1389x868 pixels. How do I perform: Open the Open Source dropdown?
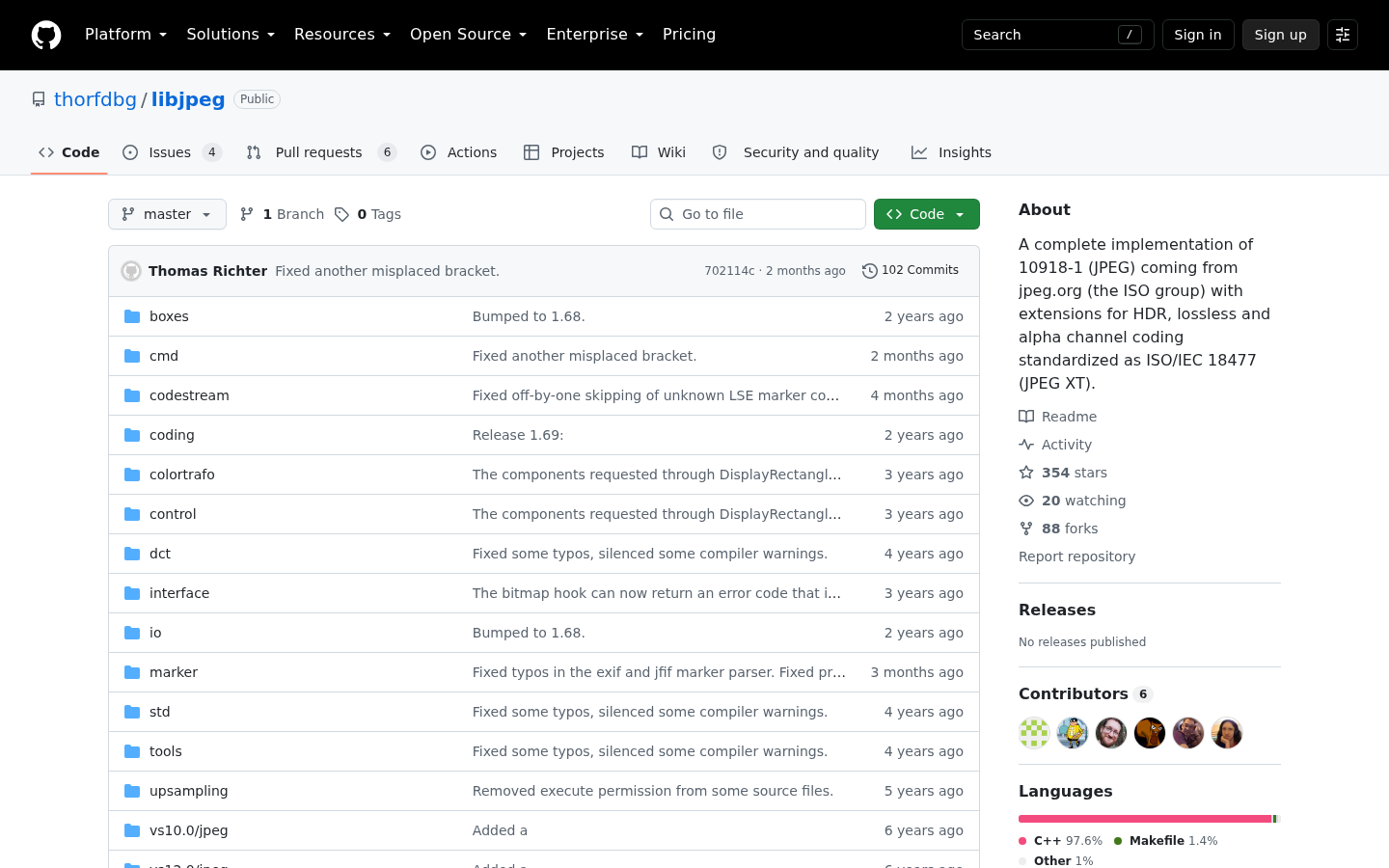tap(468, 35)
